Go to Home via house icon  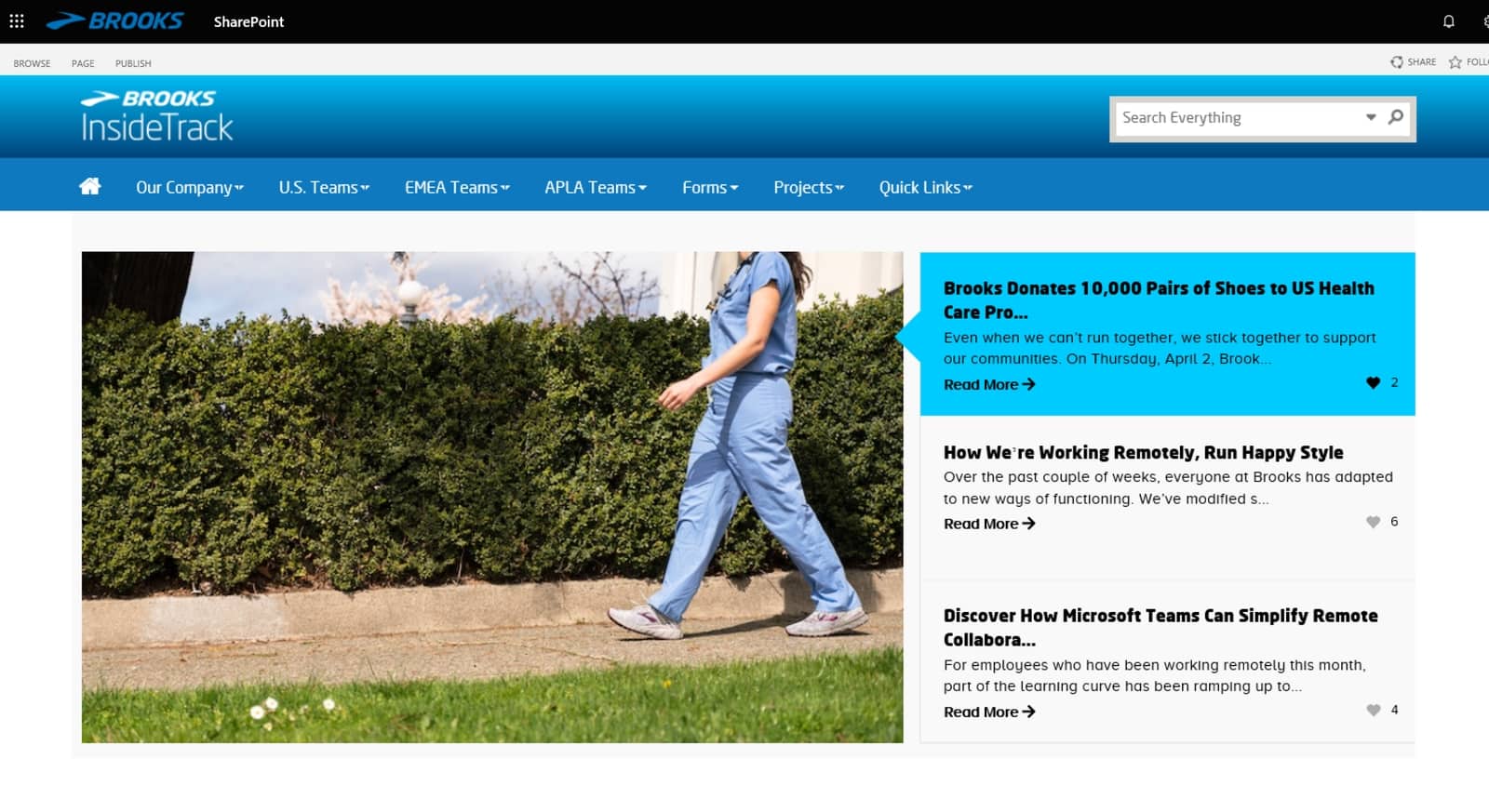click(90, 186)
